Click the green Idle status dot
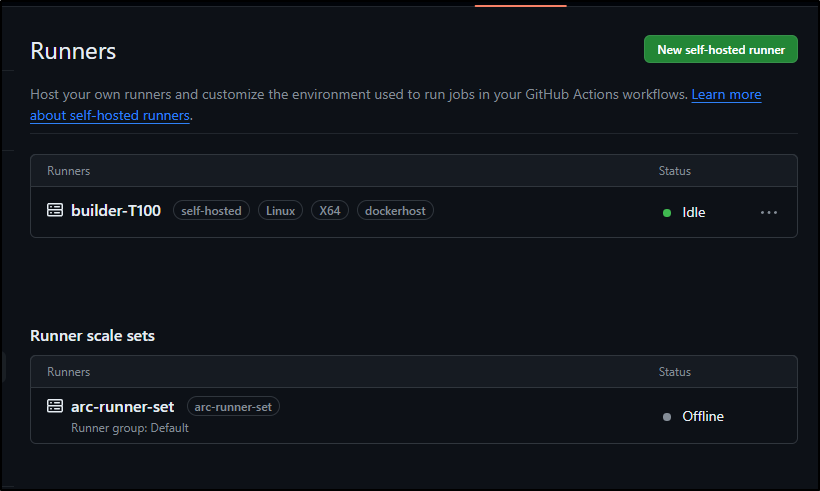820x491 pixels. [667, 213]
